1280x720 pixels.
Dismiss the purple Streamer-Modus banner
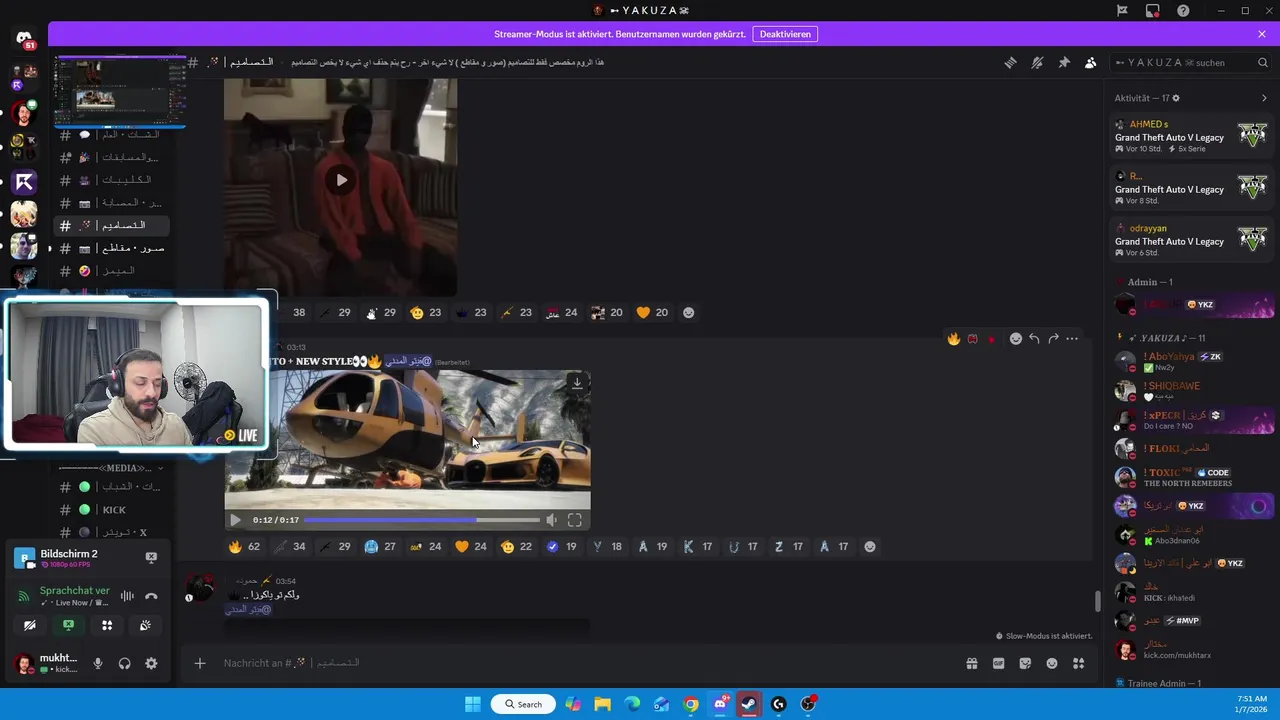click(1262, 34)
